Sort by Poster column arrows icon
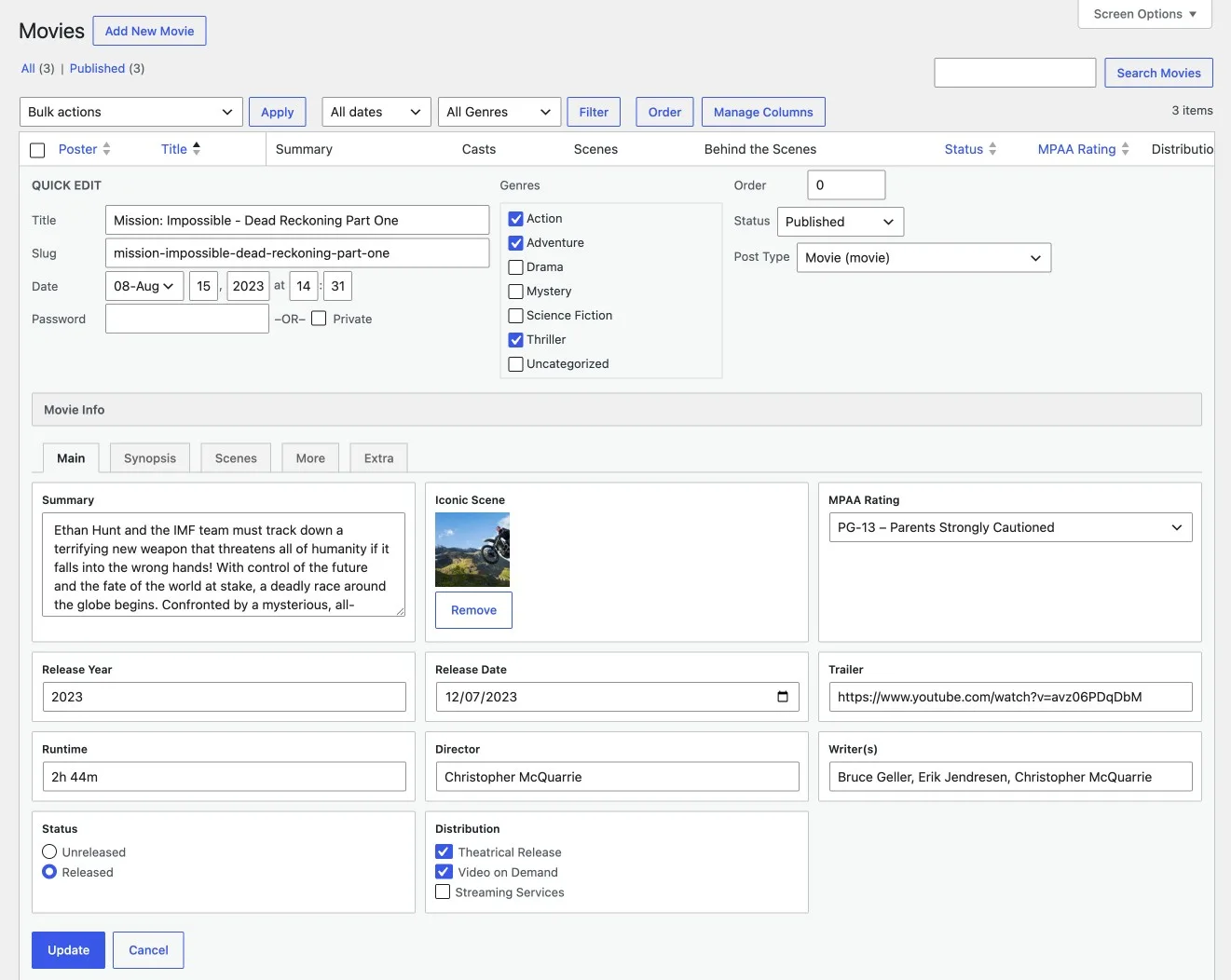1231x980 pixels. pos(106,149)
